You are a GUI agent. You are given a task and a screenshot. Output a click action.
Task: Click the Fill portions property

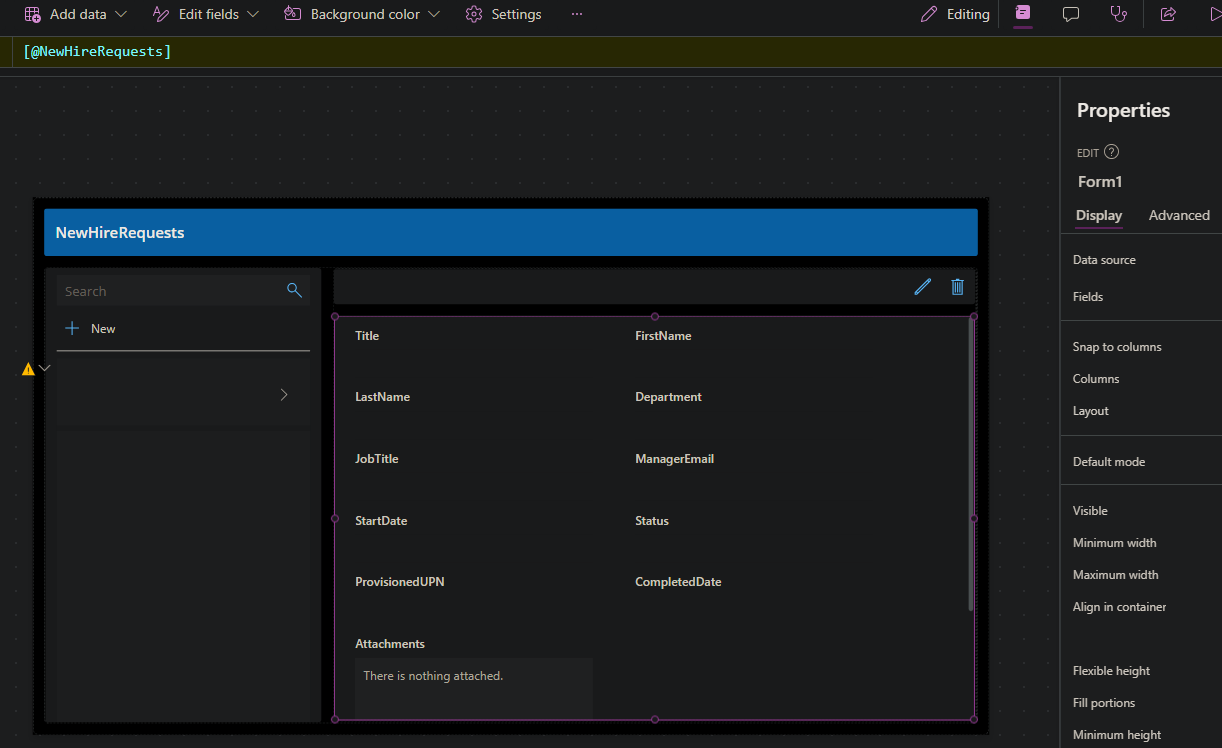click(x=1104, y=703)
